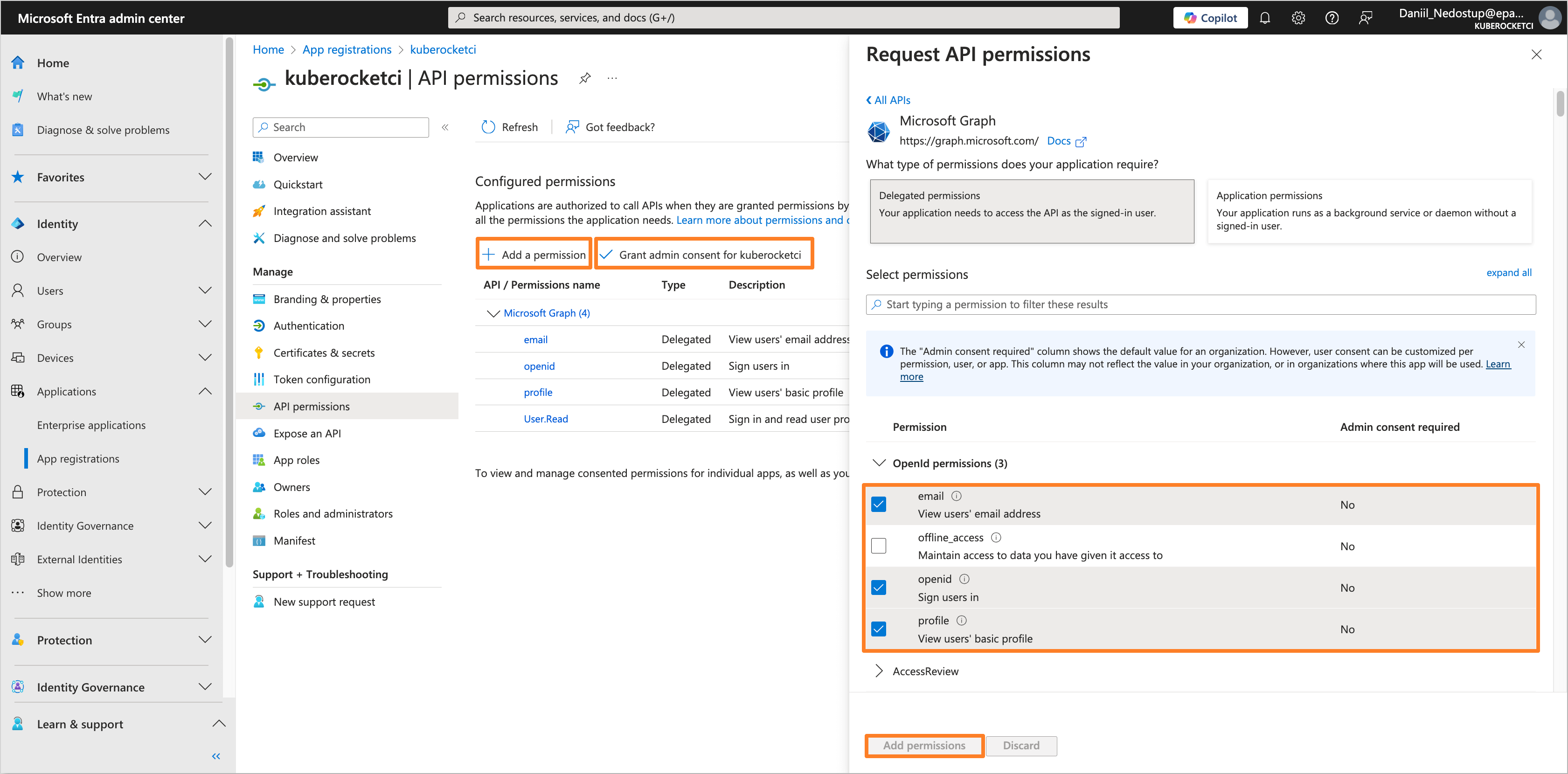Navigate to App registrations breadcrumb
1568x774 pixels.
point(347,48)
